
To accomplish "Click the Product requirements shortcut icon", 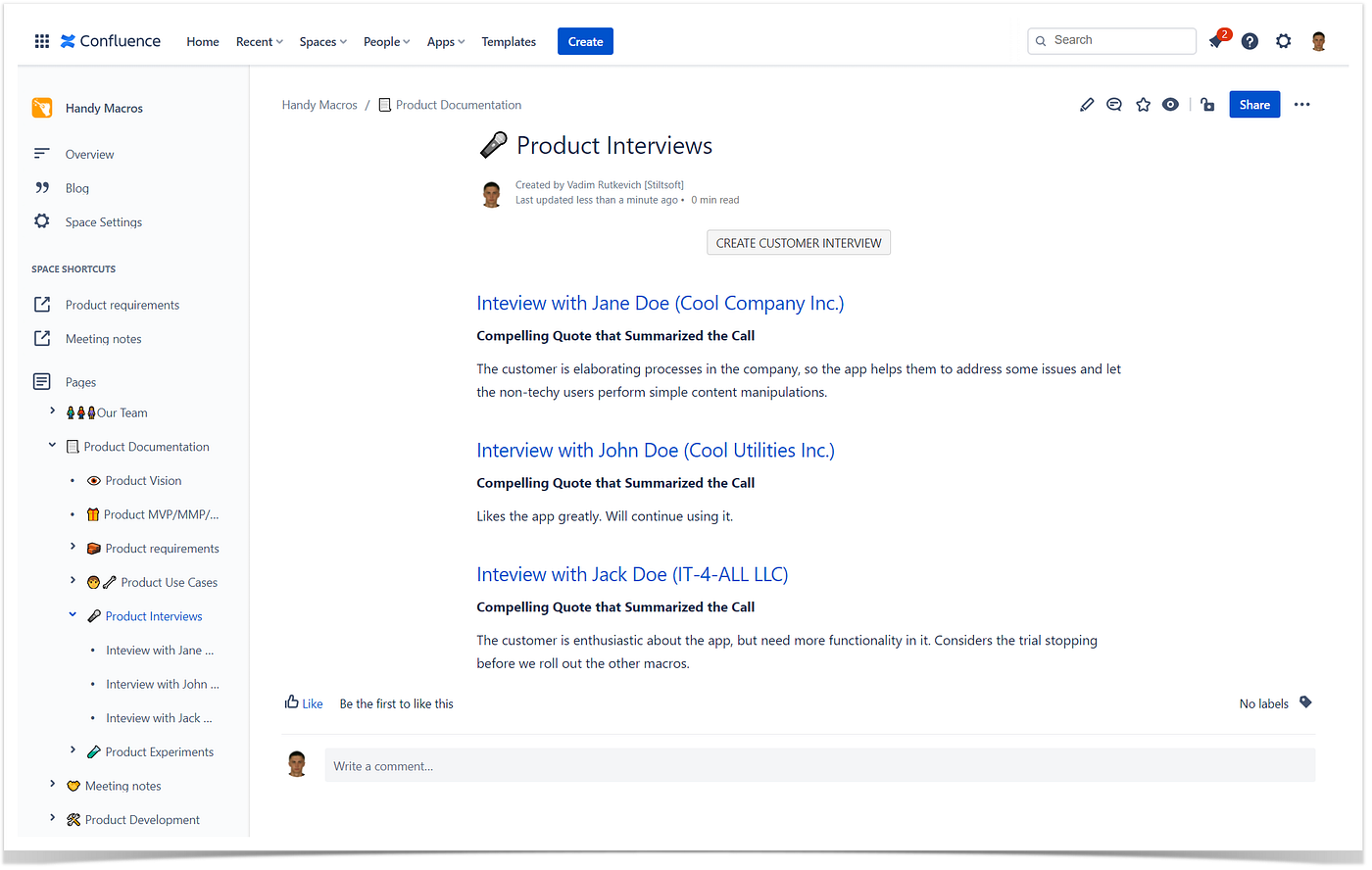I will pyautogui.click(x=42, y=305).
